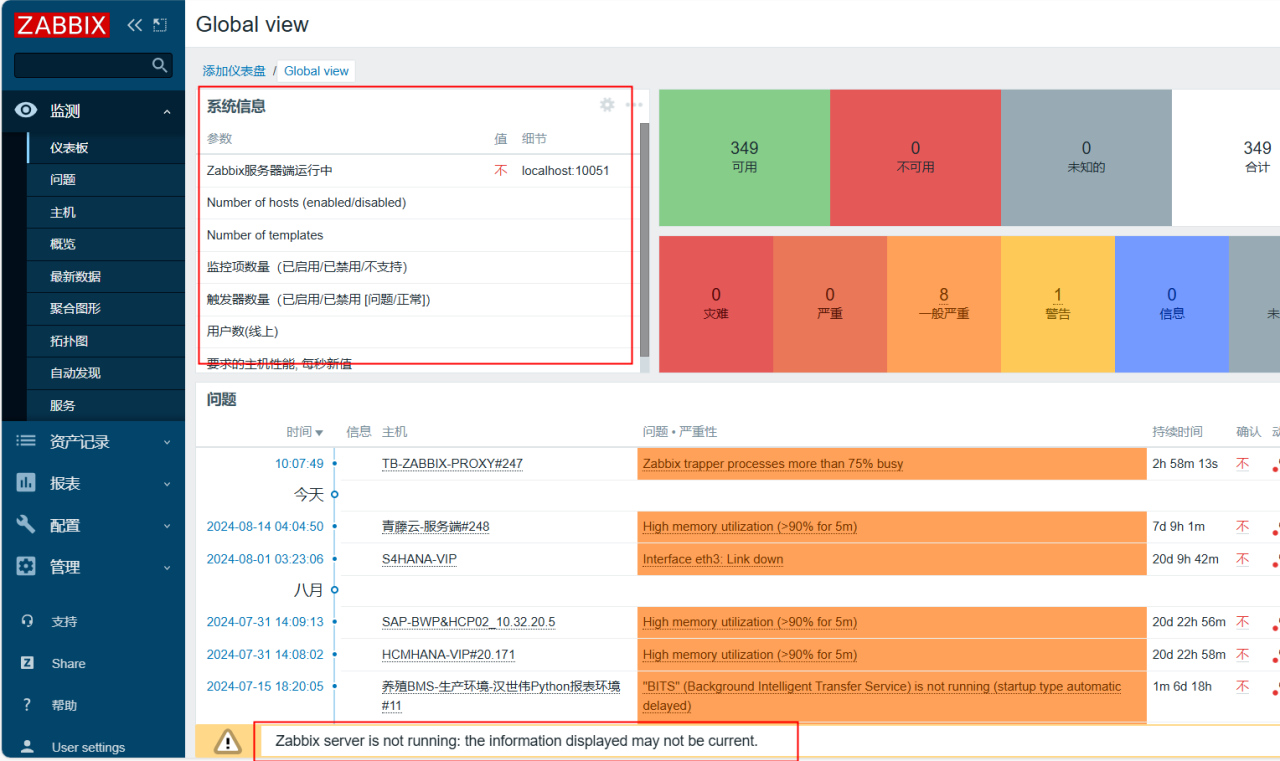This screenshot has width=1280, height=761.
Task: Click 添加仪表盘 breadcrumb link
Action: tap(234, 71)
